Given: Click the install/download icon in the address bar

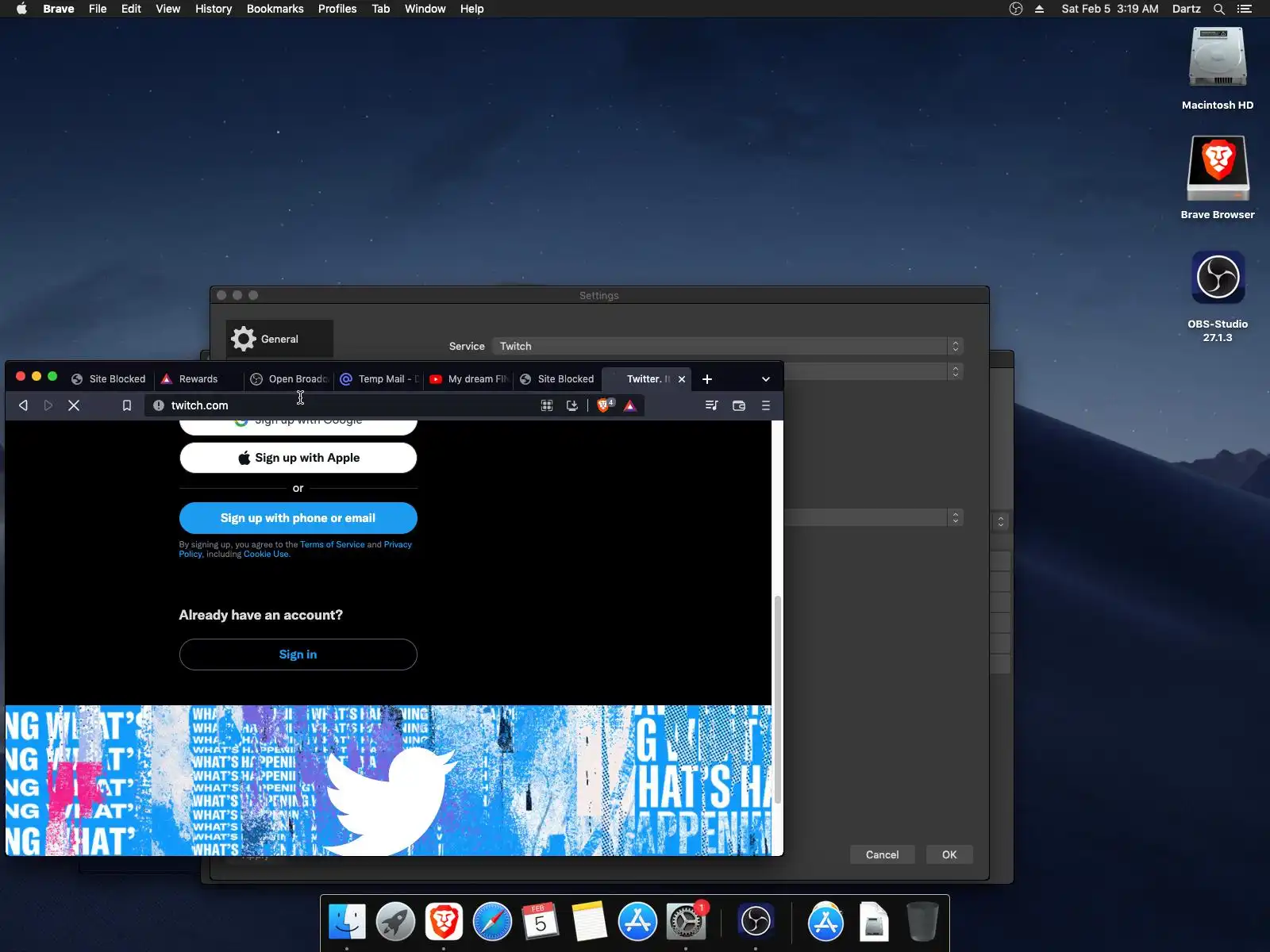Looking at the screenshot, I should (x=571, y=405).
